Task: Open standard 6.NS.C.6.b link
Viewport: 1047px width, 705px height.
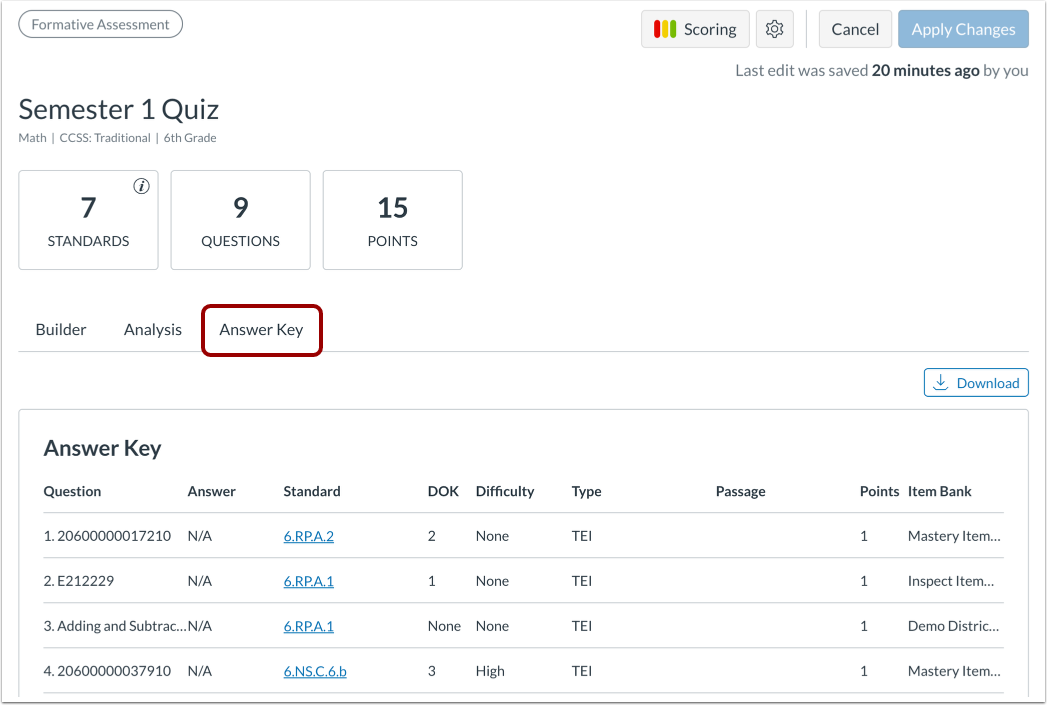Action: click(314, 670)
